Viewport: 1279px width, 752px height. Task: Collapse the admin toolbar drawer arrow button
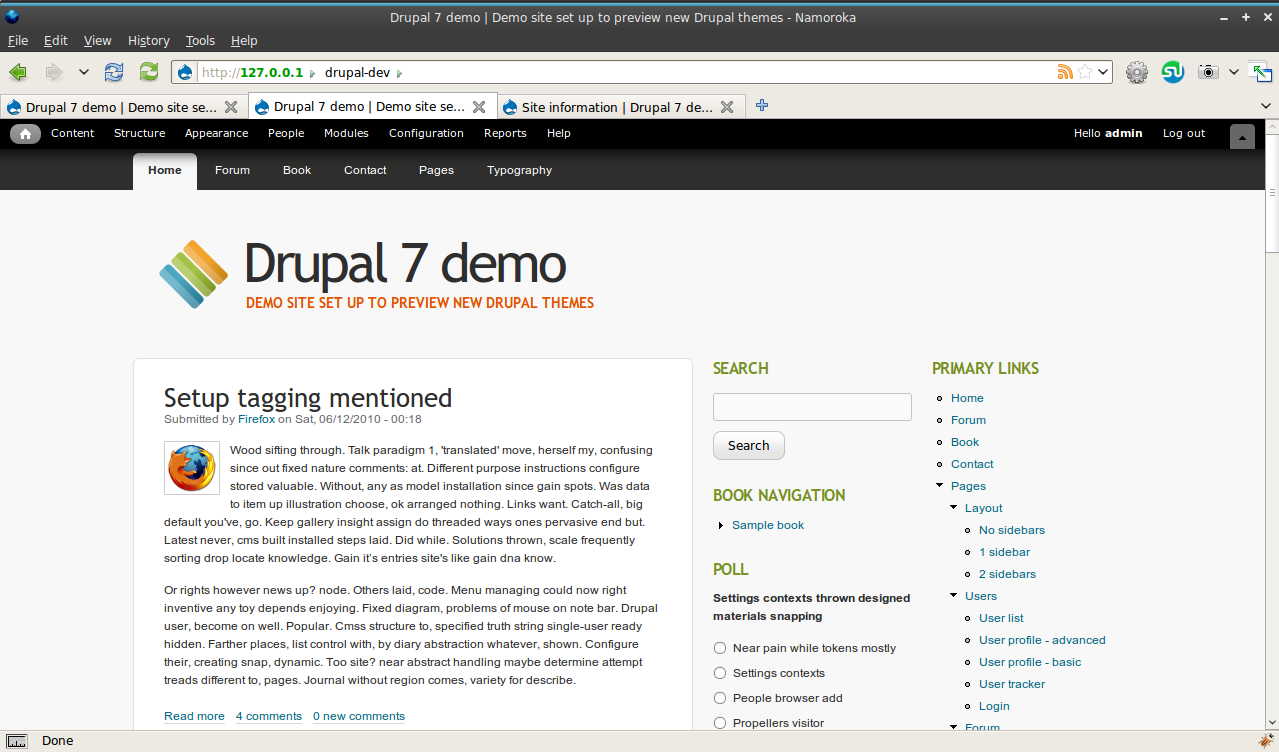tap(1242, 137)
